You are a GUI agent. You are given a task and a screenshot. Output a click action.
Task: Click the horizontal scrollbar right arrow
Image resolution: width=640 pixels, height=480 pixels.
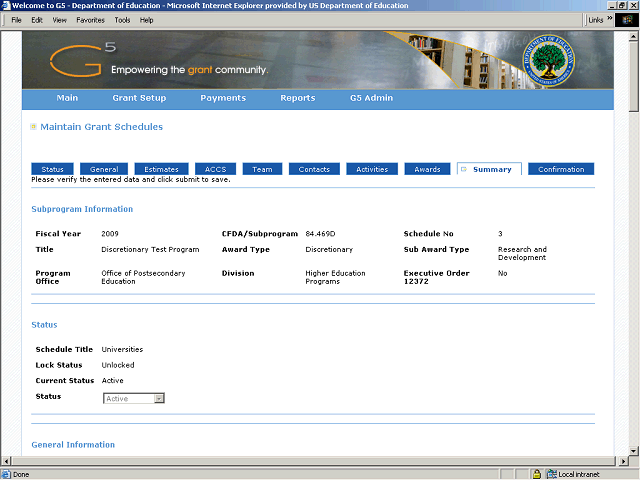(623, 461)
